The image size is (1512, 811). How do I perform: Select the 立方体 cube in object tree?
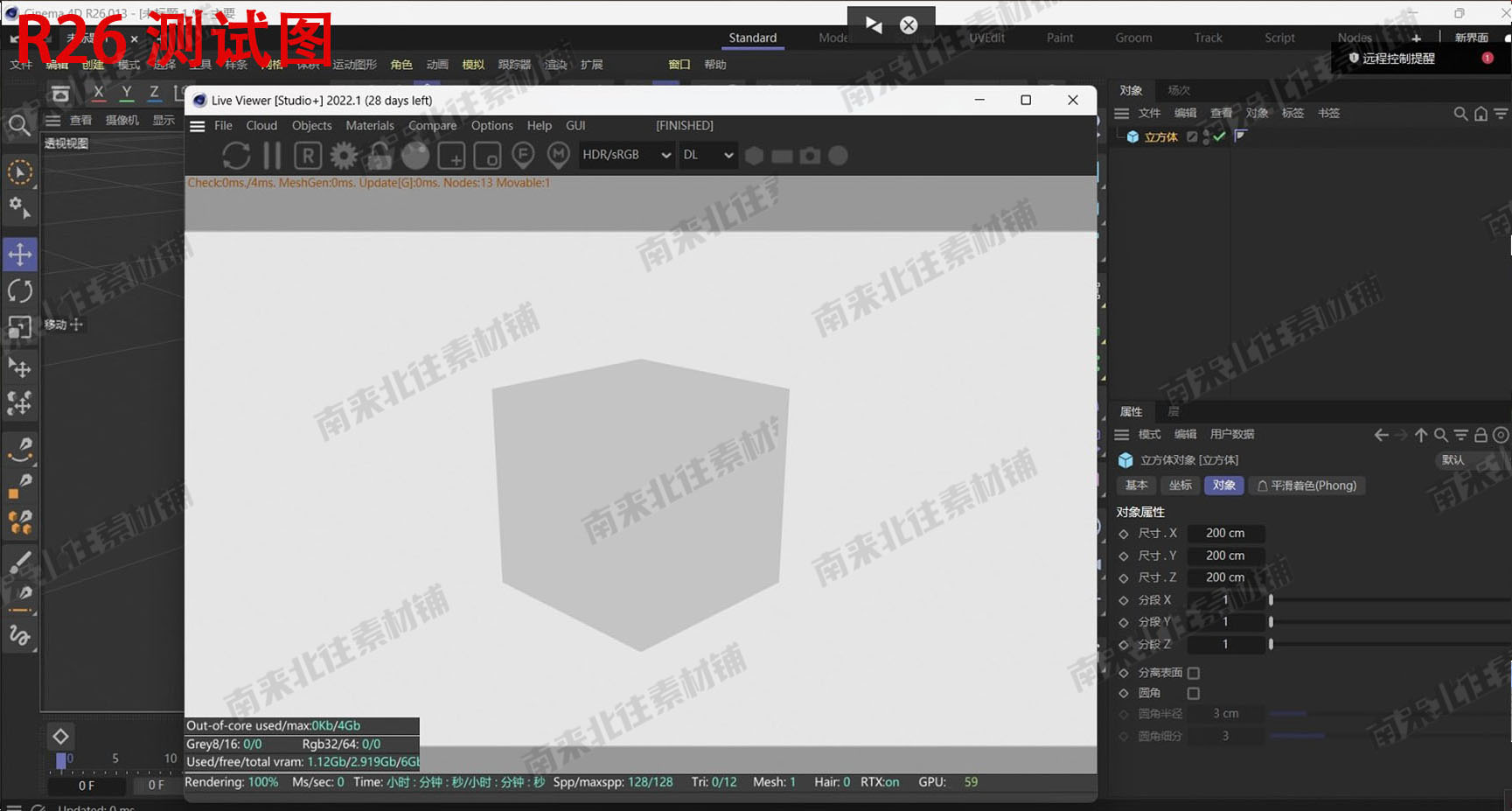point(1160,137)
